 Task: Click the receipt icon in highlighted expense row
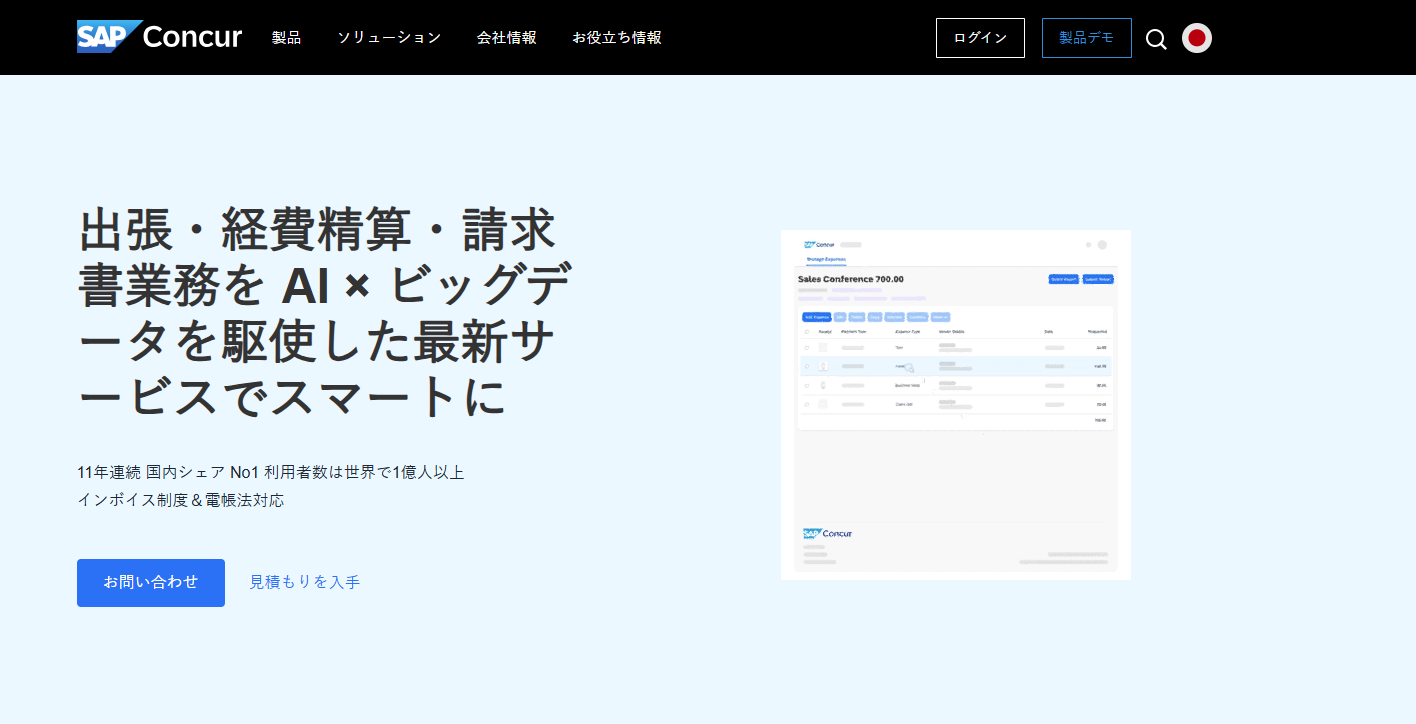coord(823,367)
